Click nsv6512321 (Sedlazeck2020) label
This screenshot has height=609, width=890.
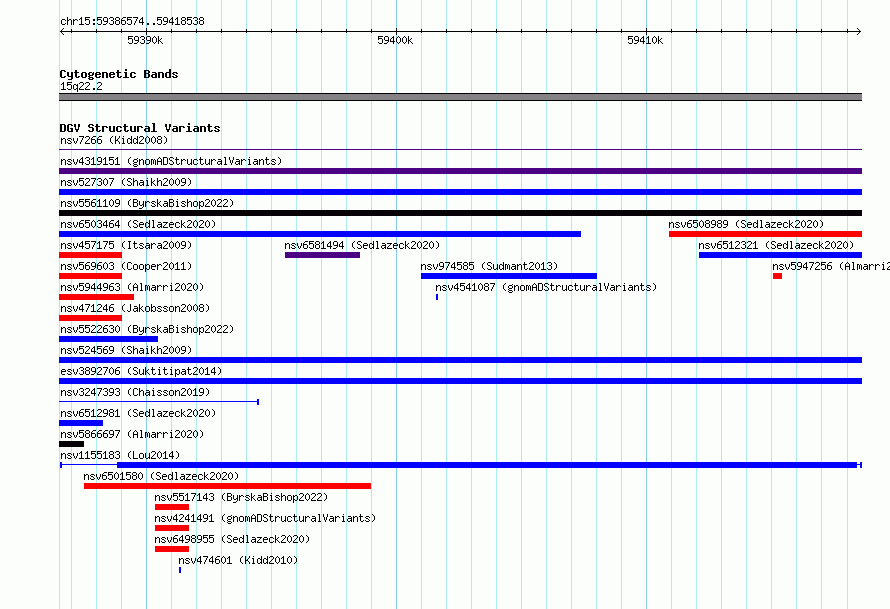click(776, 245)
